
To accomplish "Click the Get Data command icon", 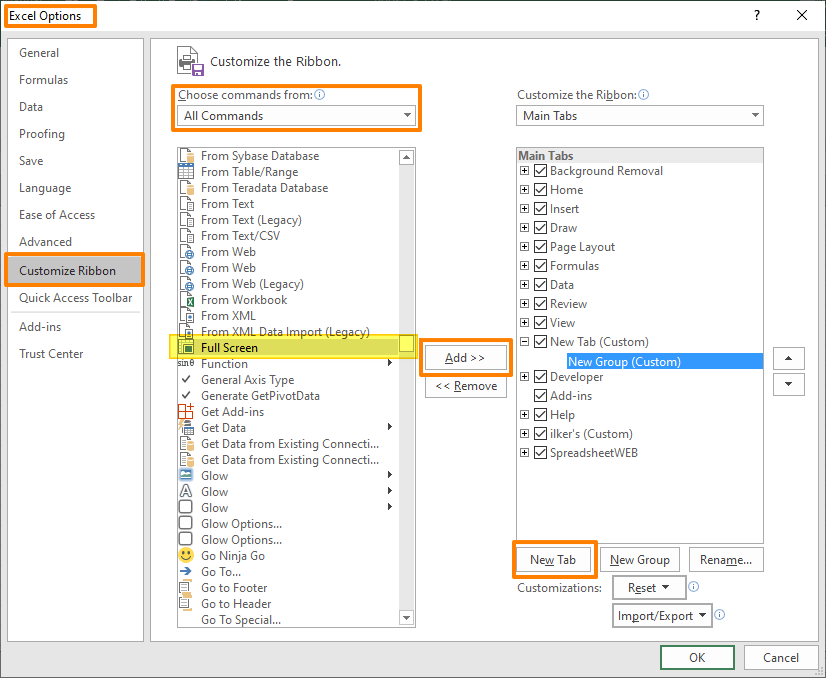I will click(x=186, y=427).
